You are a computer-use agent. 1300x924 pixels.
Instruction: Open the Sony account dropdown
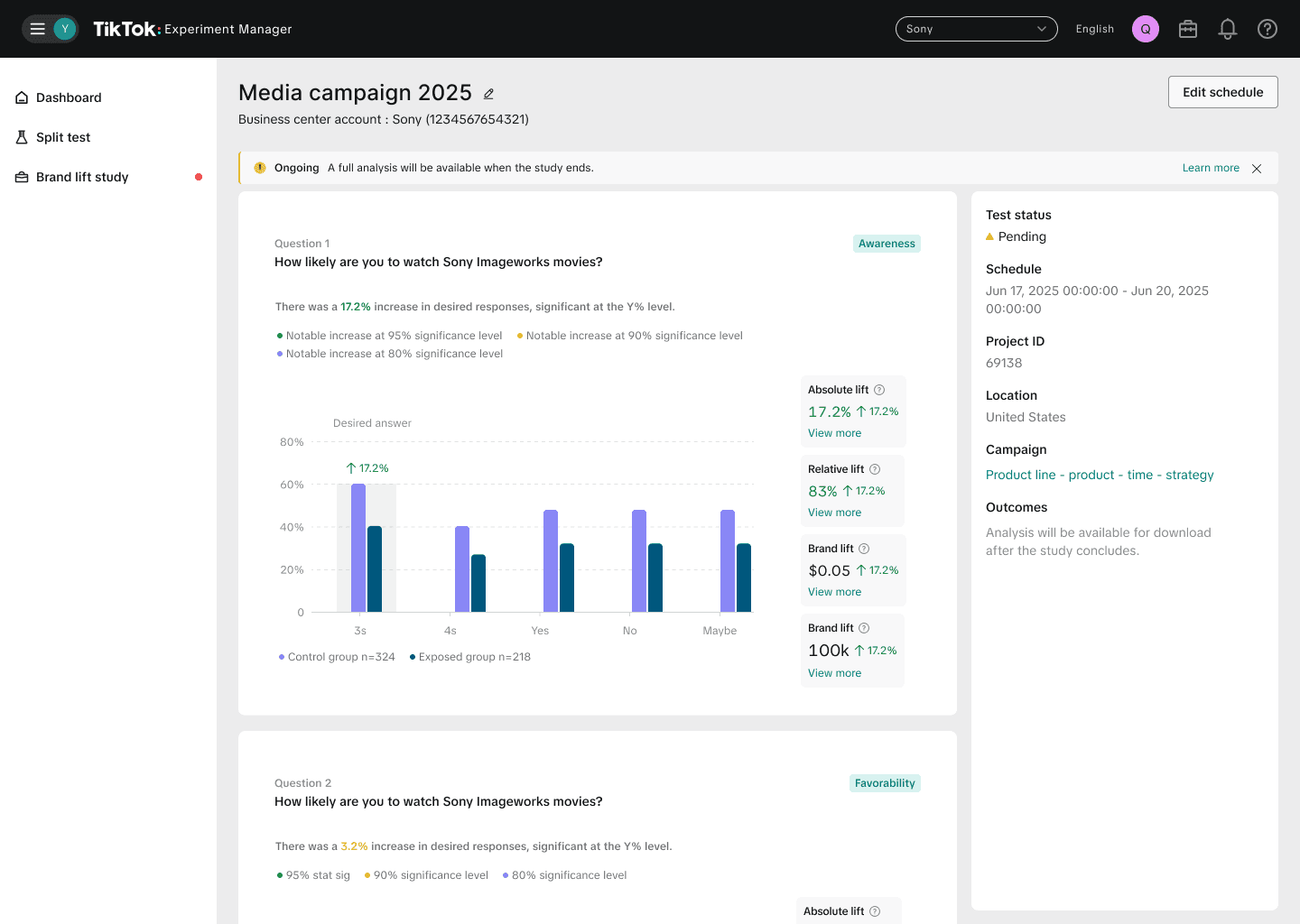tap(977, 29)
